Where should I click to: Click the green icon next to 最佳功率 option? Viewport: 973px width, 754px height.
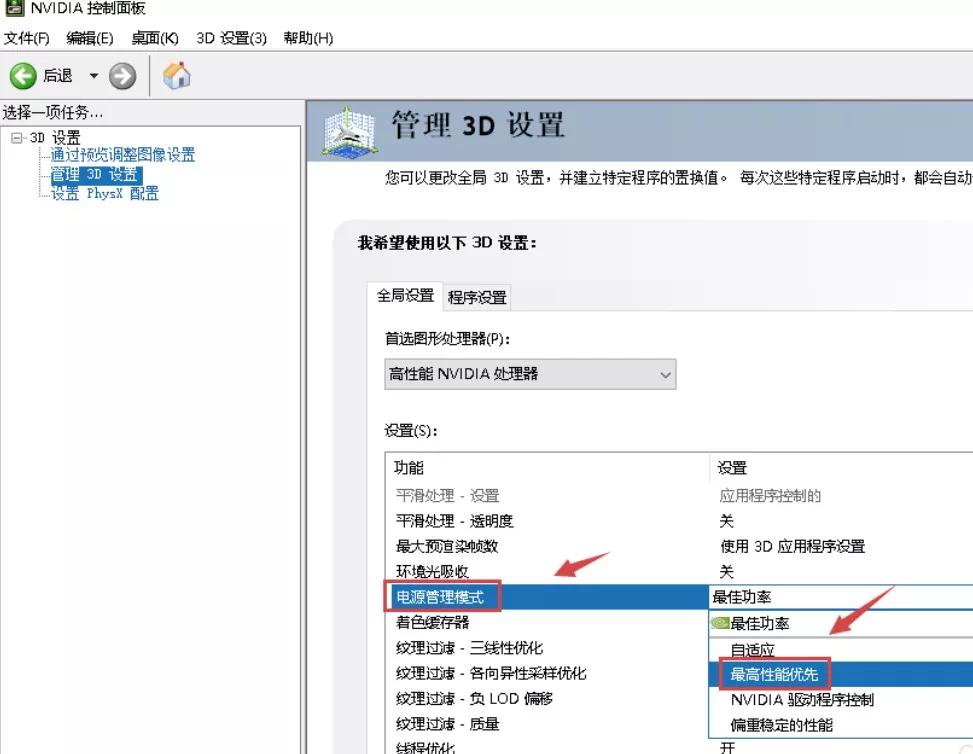tap(720, 622)
